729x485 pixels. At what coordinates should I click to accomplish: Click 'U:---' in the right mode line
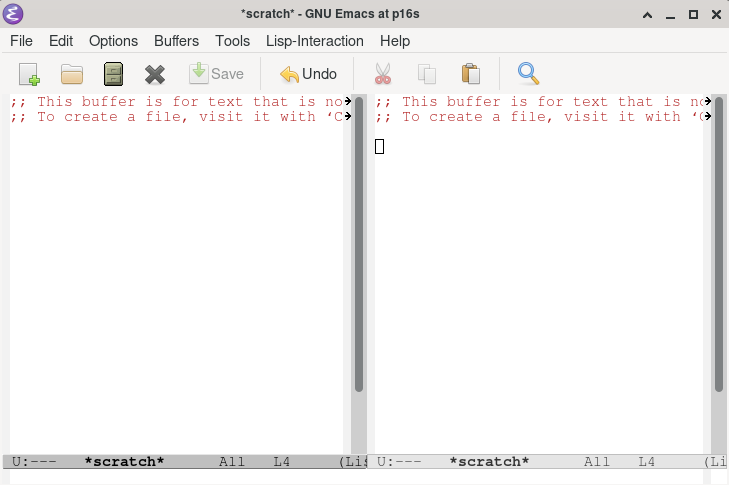click(x=399, y=462)
